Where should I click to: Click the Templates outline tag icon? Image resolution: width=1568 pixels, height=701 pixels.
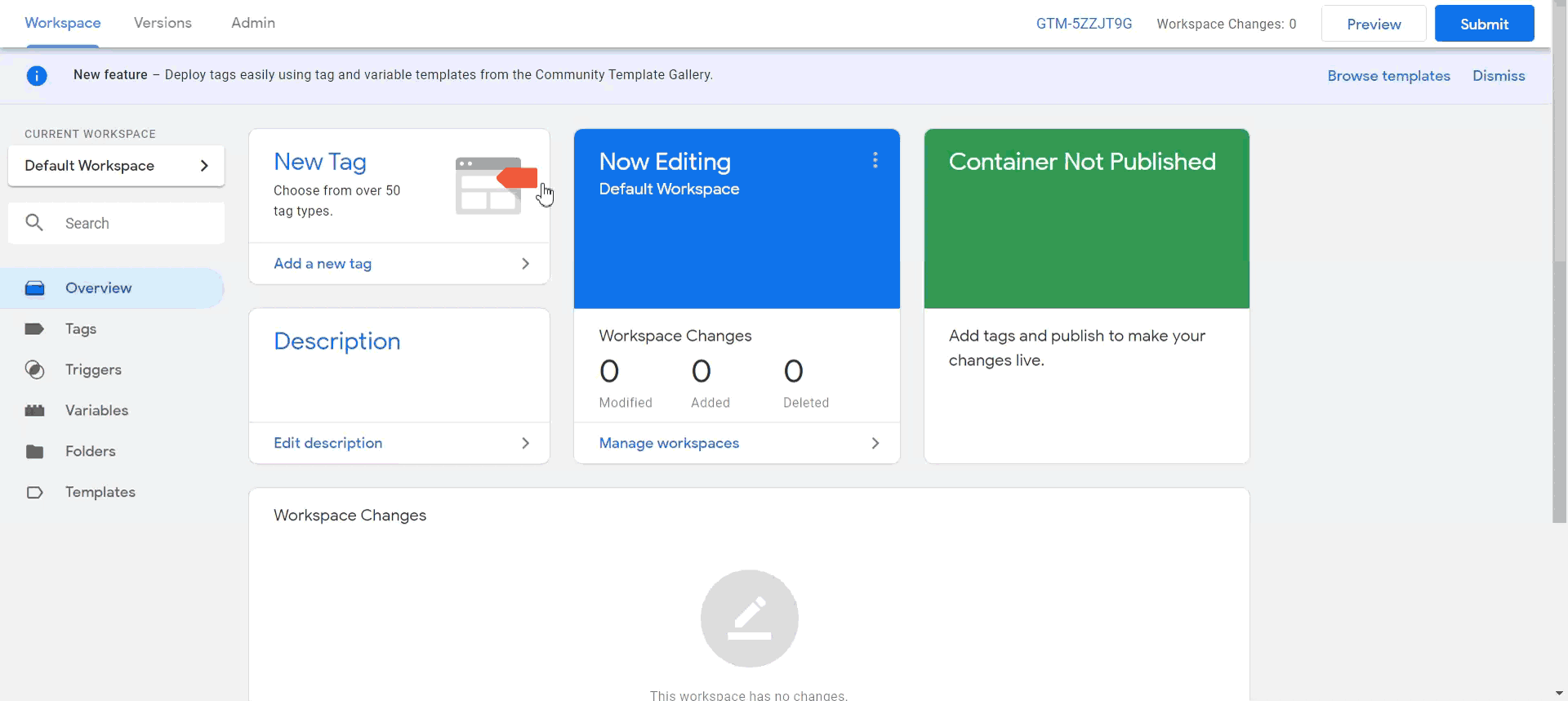34,493
